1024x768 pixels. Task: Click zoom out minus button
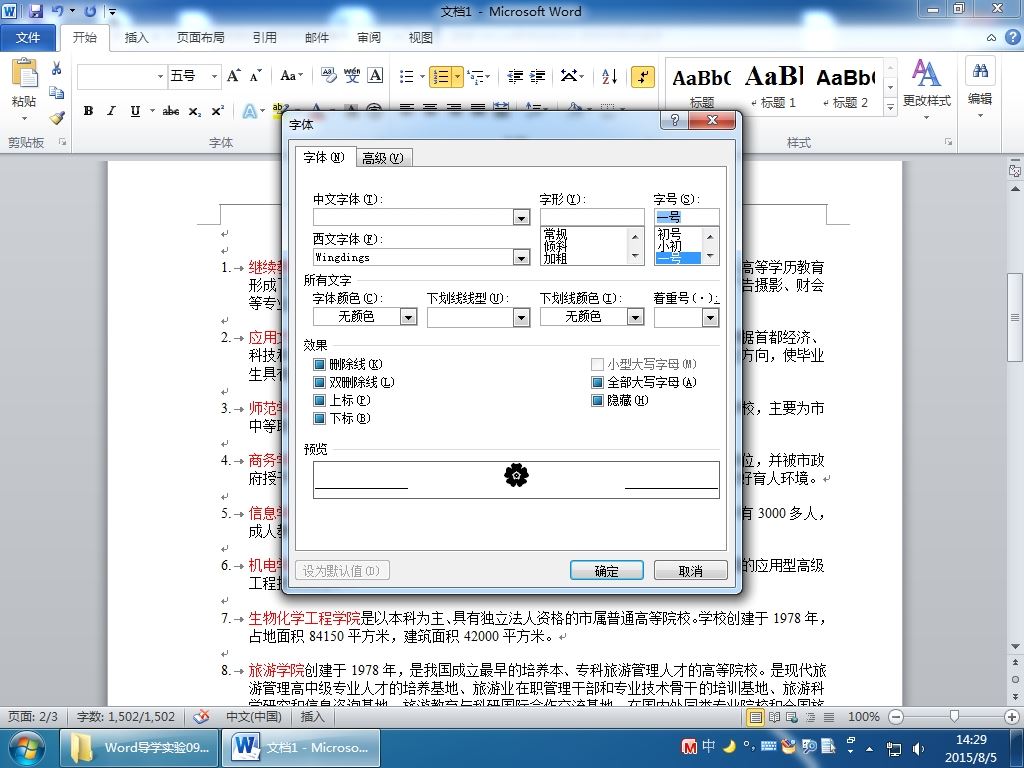pos(897,717)
